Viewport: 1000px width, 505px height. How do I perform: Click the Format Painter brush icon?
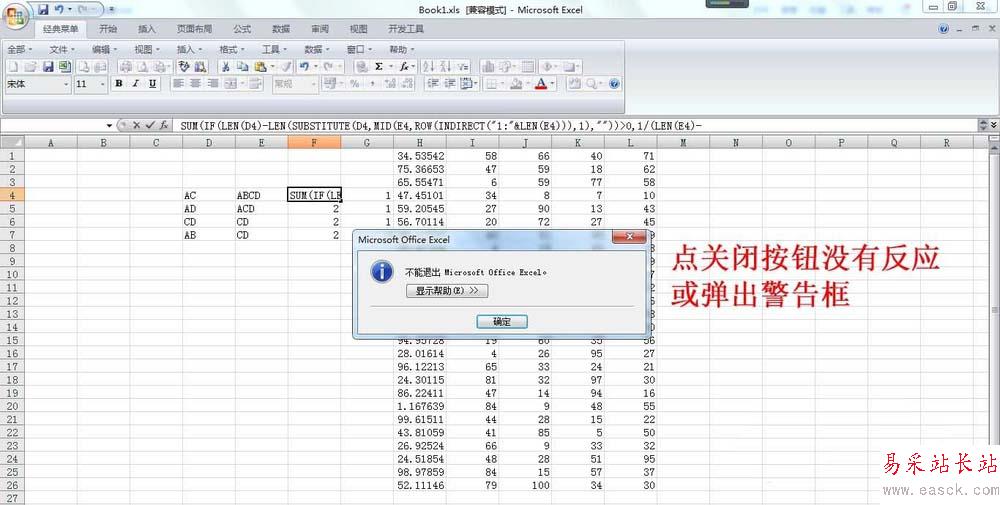(x=287, y=66)
